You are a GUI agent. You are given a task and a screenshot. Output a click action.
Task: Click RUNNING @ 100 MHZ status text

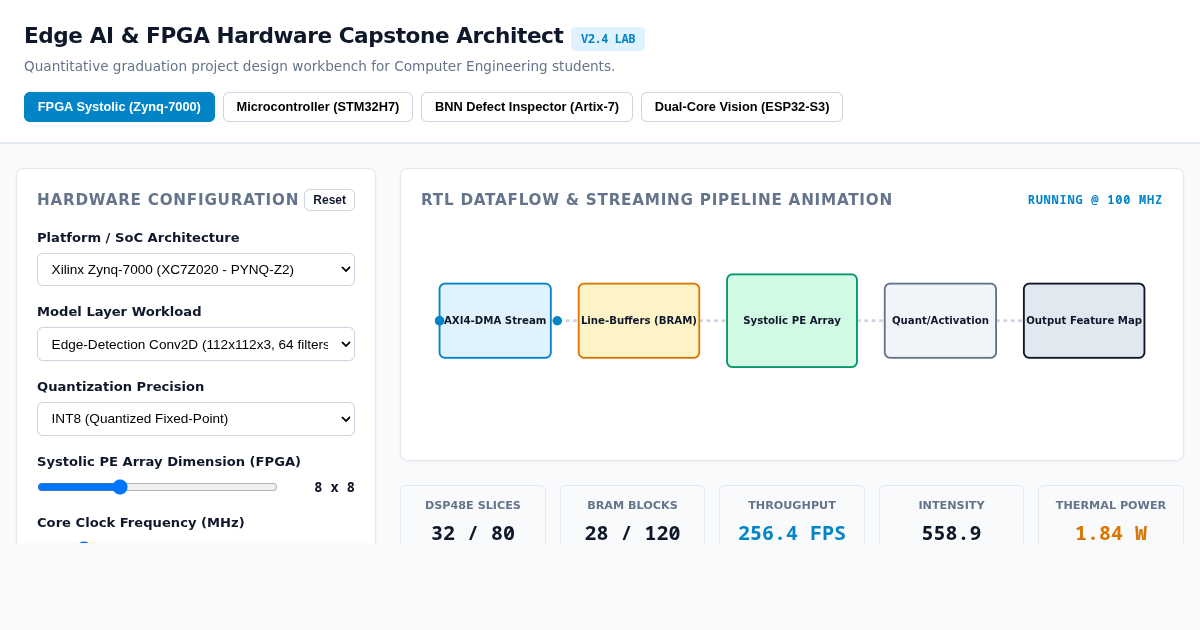coord(1095,200)
